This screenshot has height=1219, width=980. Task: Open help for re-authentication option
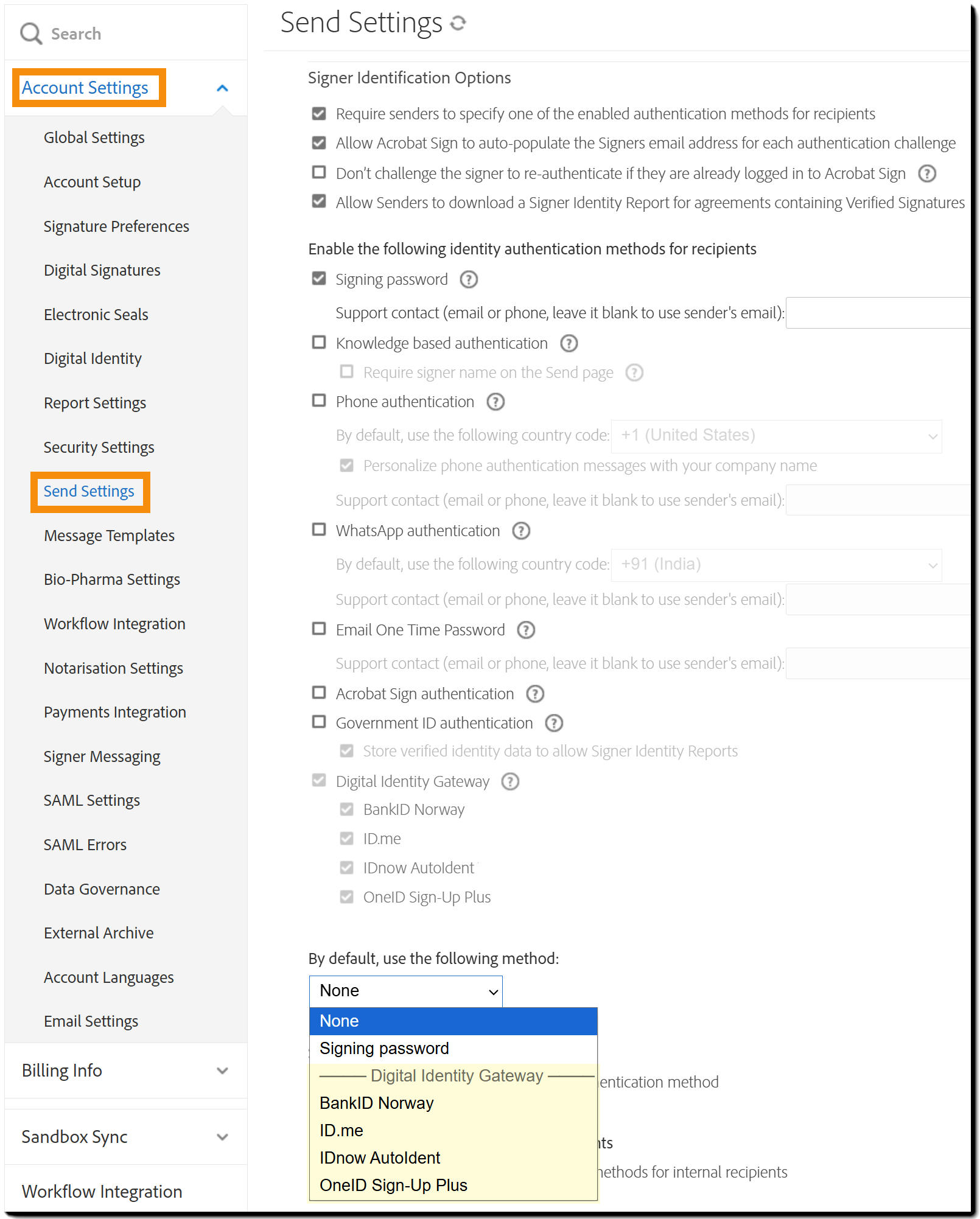click(926, 173)
